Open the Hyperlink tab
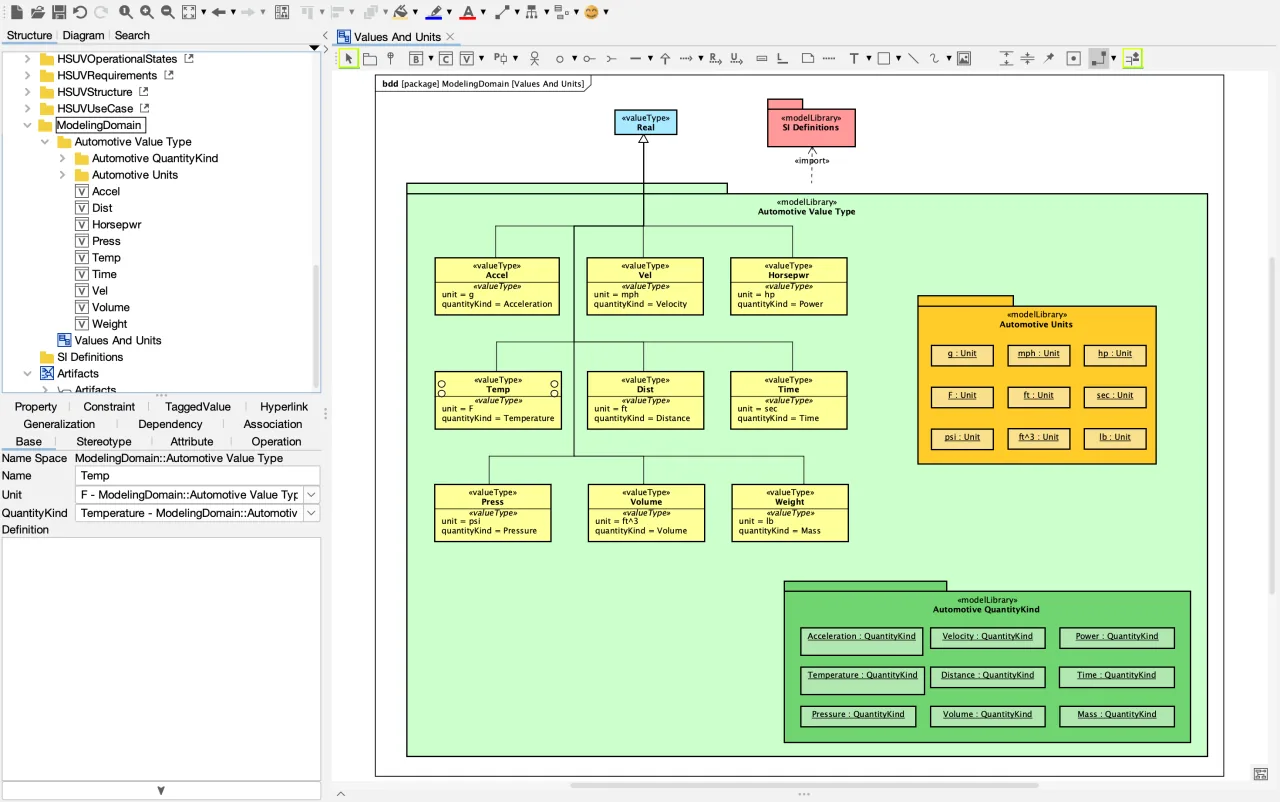 (284, 407)
